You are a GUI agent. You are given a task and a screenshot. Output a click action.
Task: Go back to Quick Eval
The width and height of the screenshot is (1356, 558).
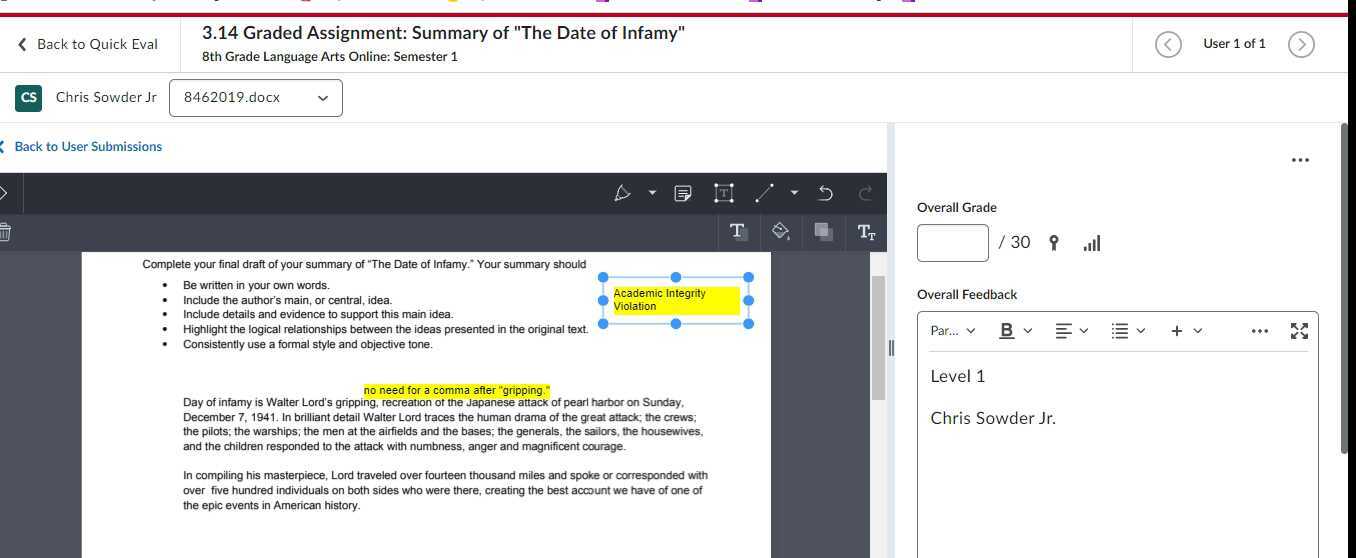point(88,44)
